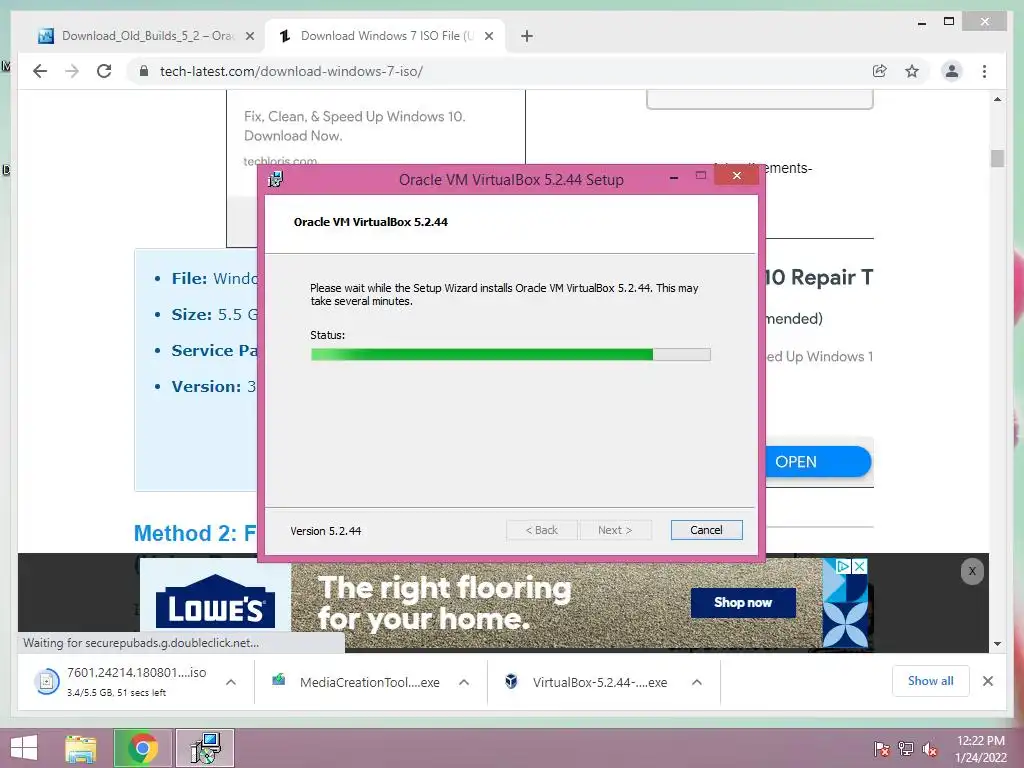Screen dimensions: 1024x768
Task: Open a new Chrome tab
Action: click(x=527, y=36)
